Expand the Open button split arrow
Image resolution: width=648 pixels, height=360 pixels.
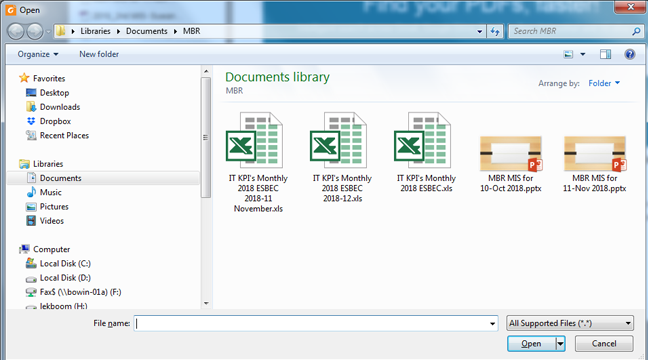[x=560, y=343]
